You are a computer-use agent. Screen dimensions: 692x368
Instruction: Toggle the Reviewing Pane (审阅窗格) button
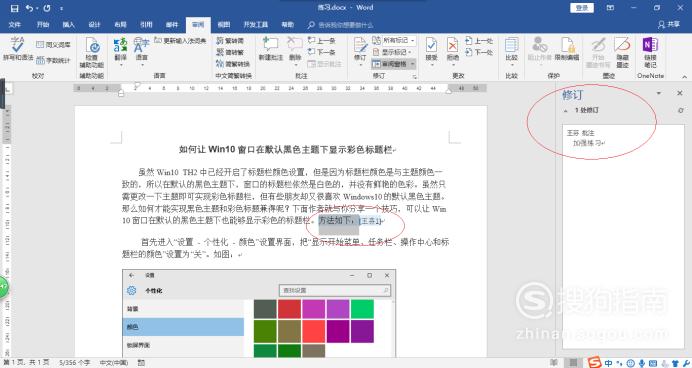tap(390, 64)
